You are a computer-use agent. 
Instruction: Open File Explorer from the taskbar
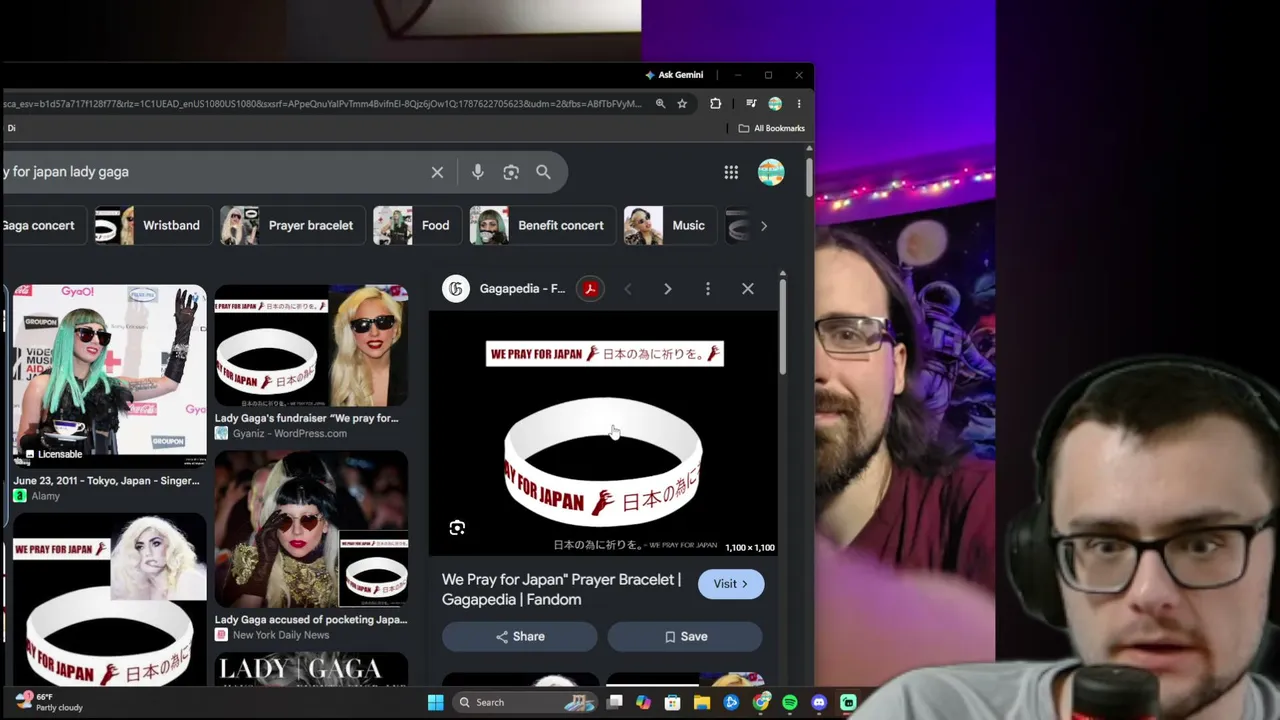point(702,703)
